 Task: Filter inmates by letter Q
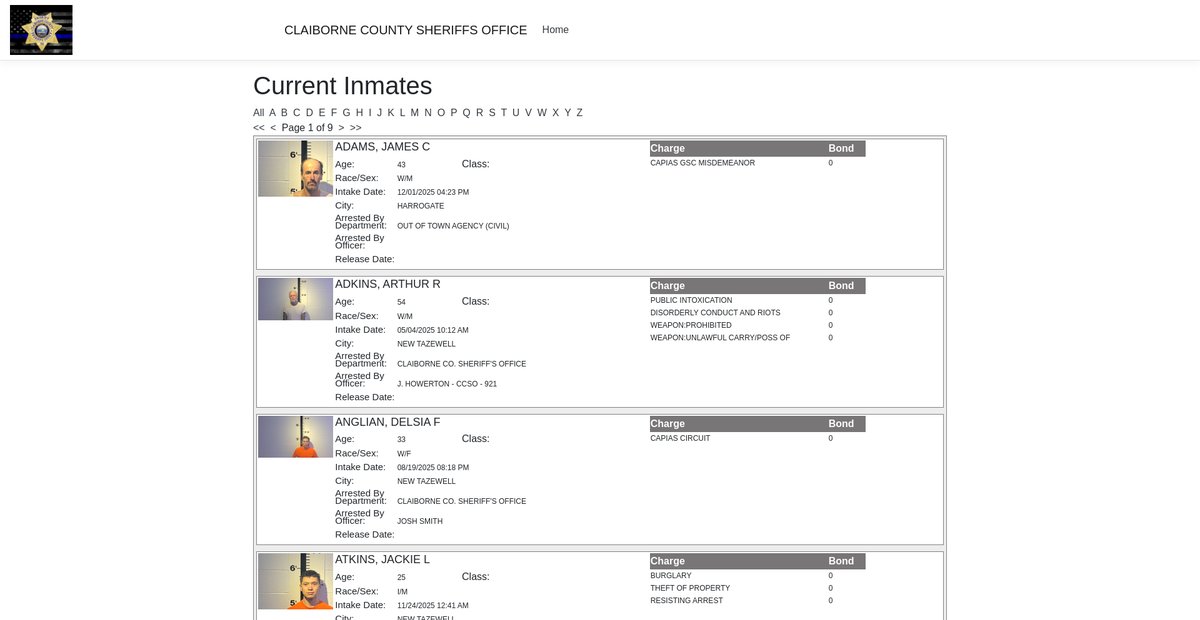point(466,113)
